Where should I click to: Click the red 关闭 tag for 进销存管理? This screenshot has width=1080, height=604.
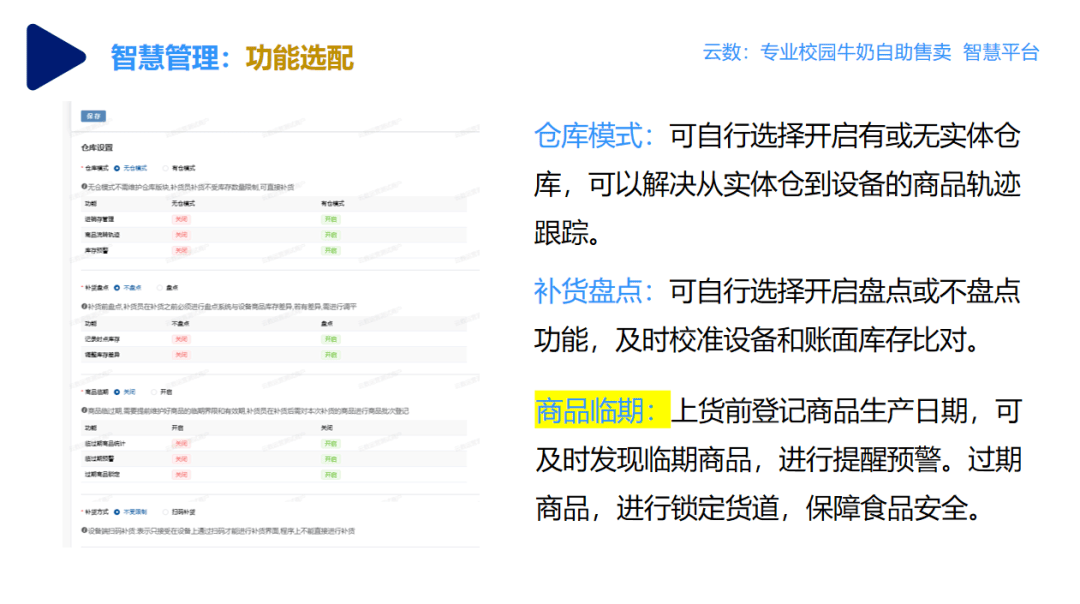click(x=181, y=219)
